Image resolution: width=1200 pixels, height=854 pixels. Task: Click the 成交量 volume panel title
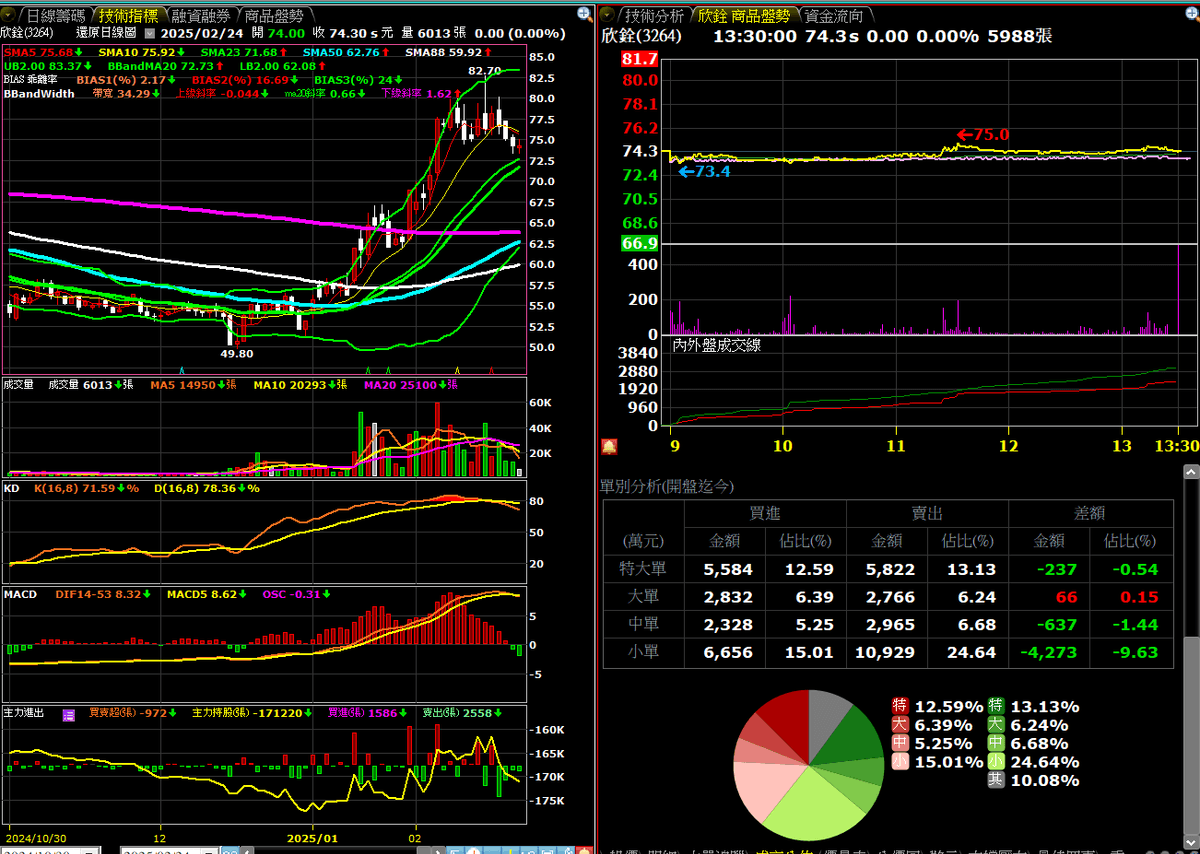click(19, 384)
